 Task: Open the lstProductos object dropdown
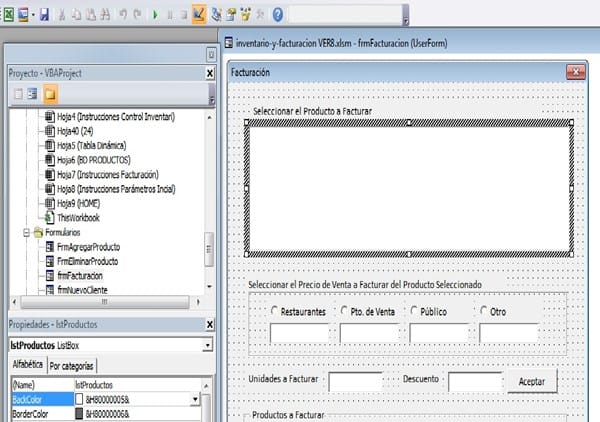[x=206, y=345]
